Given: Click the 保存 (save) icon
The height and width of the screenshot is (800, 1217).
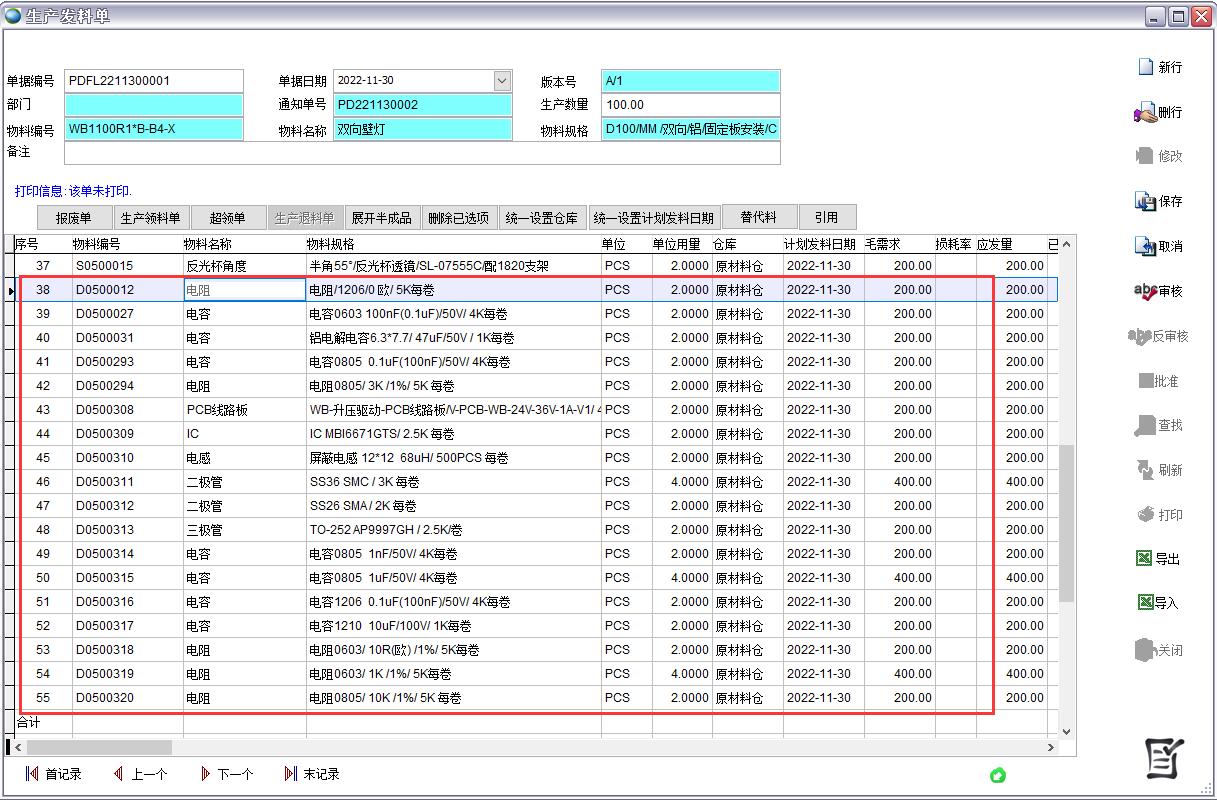Looking at the screenshot, I should (x=1146, y=201).
